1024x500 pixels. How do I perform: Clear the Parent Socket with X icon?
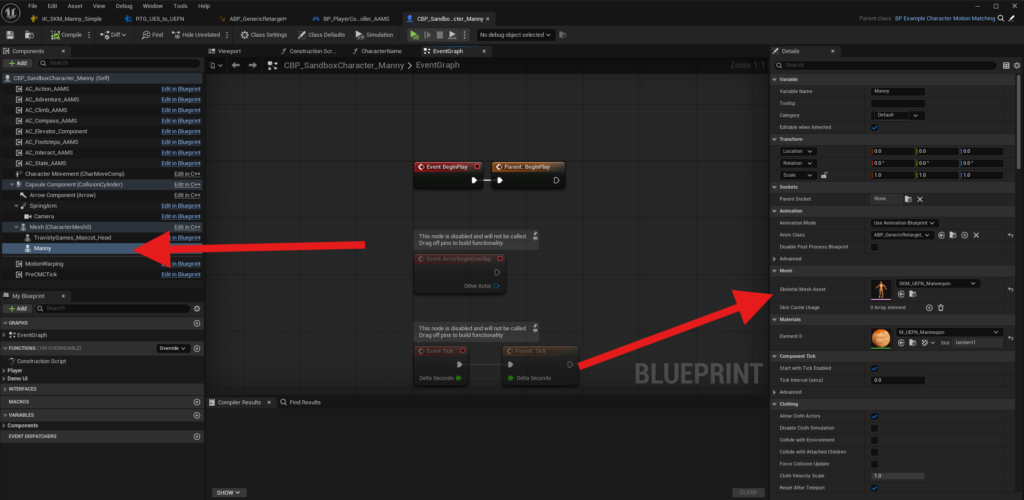coord(920,199)
